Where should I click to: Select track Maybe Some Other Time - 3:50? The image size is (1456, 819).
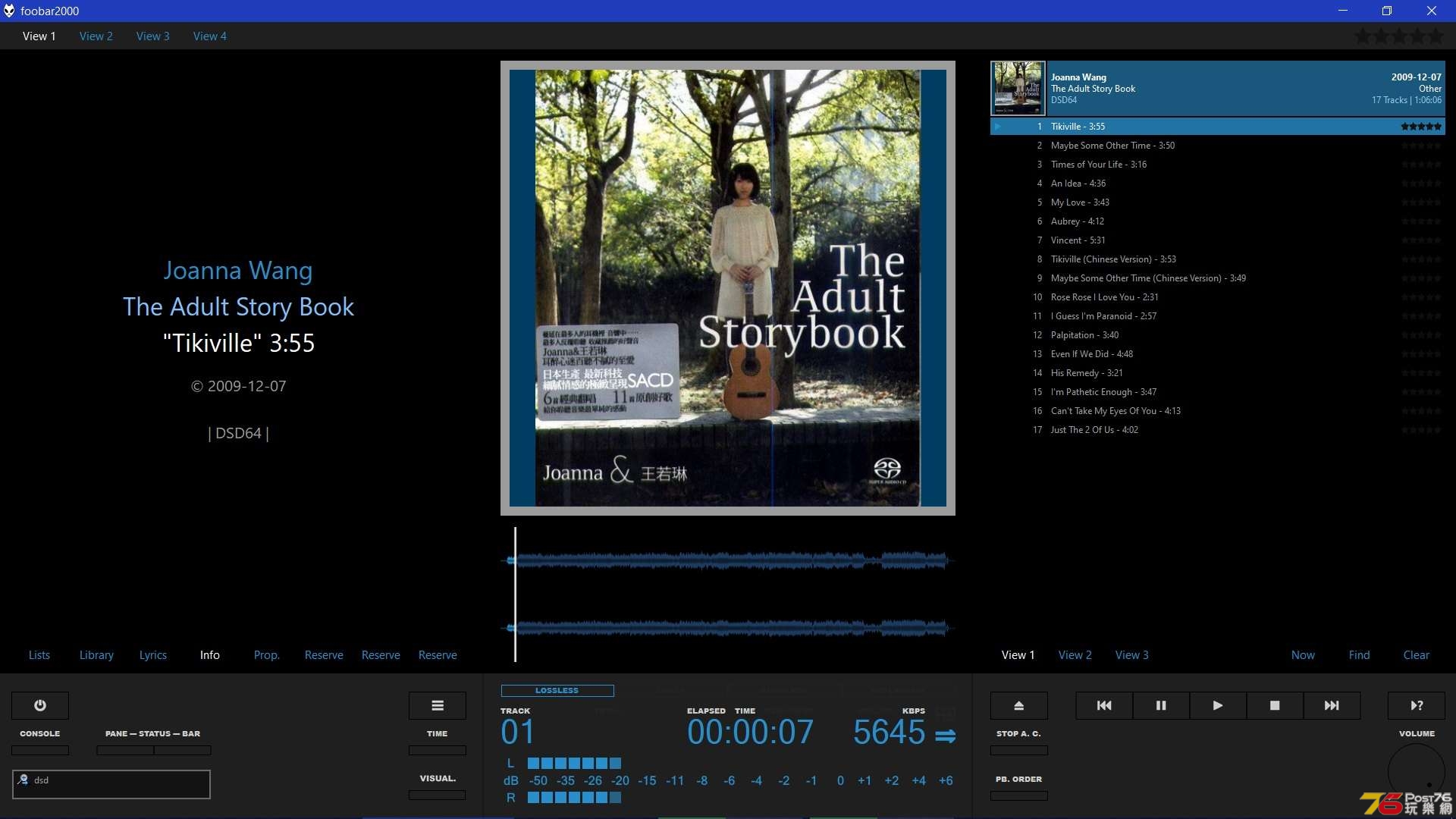1217,146
